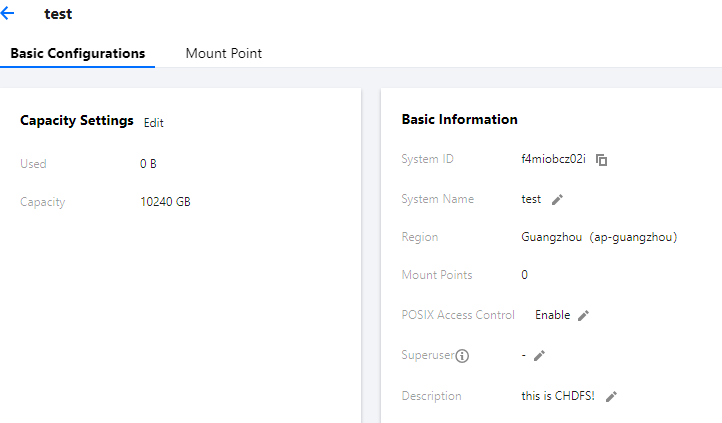Screen dimensions: 722x423
Task: Edit the POSIX Access Control setting
Action: [x=584, y=316]
